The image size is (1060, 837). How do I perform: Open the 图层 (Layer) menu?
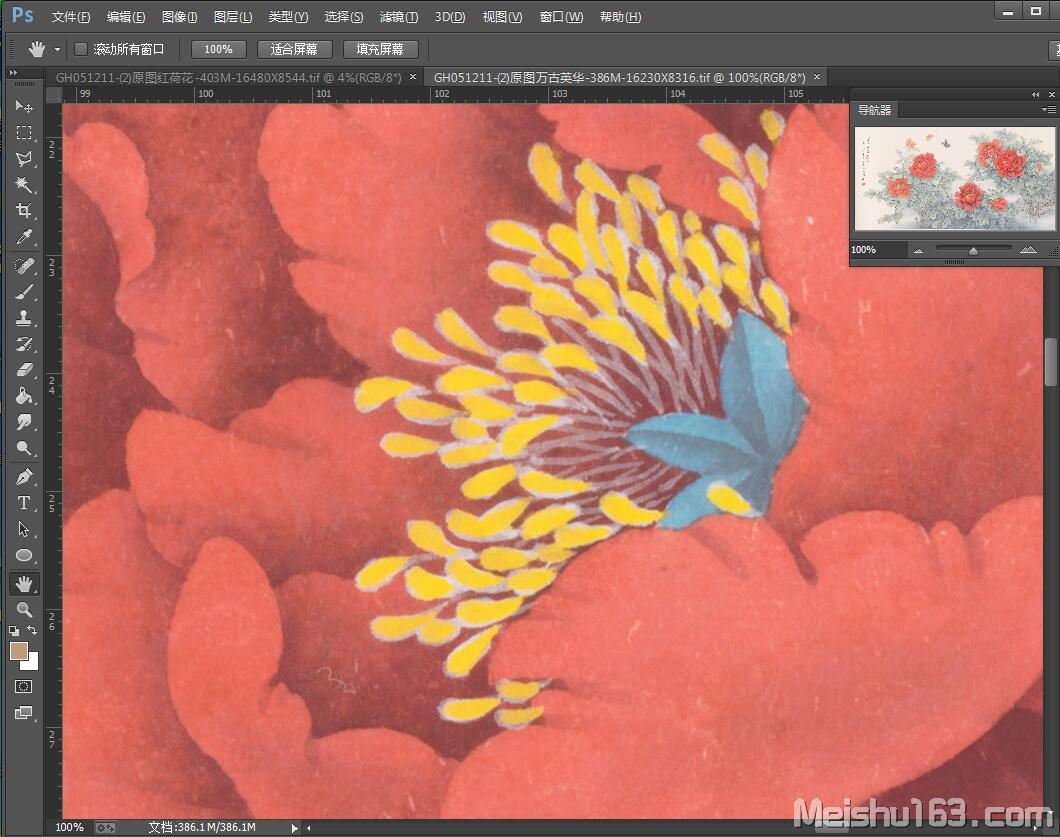[x=233, y=17]
